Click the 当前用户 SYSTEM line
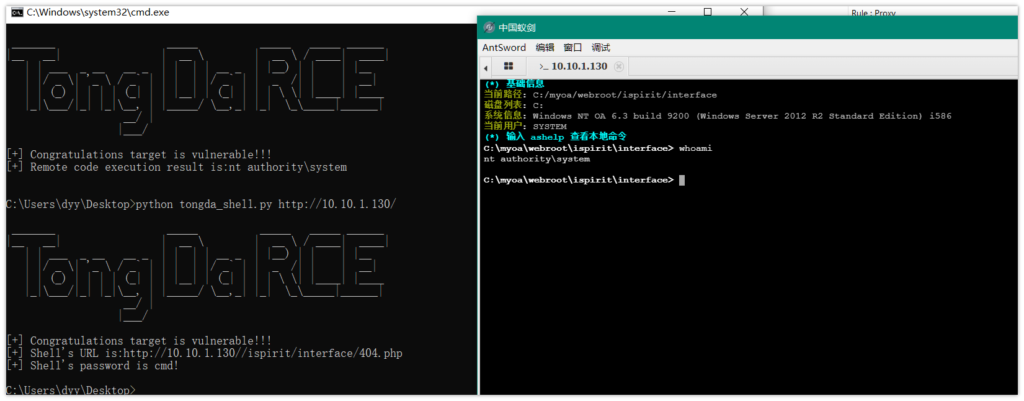Image resolution: width=1024 pixels, height=401 pixels. [525, 126]
